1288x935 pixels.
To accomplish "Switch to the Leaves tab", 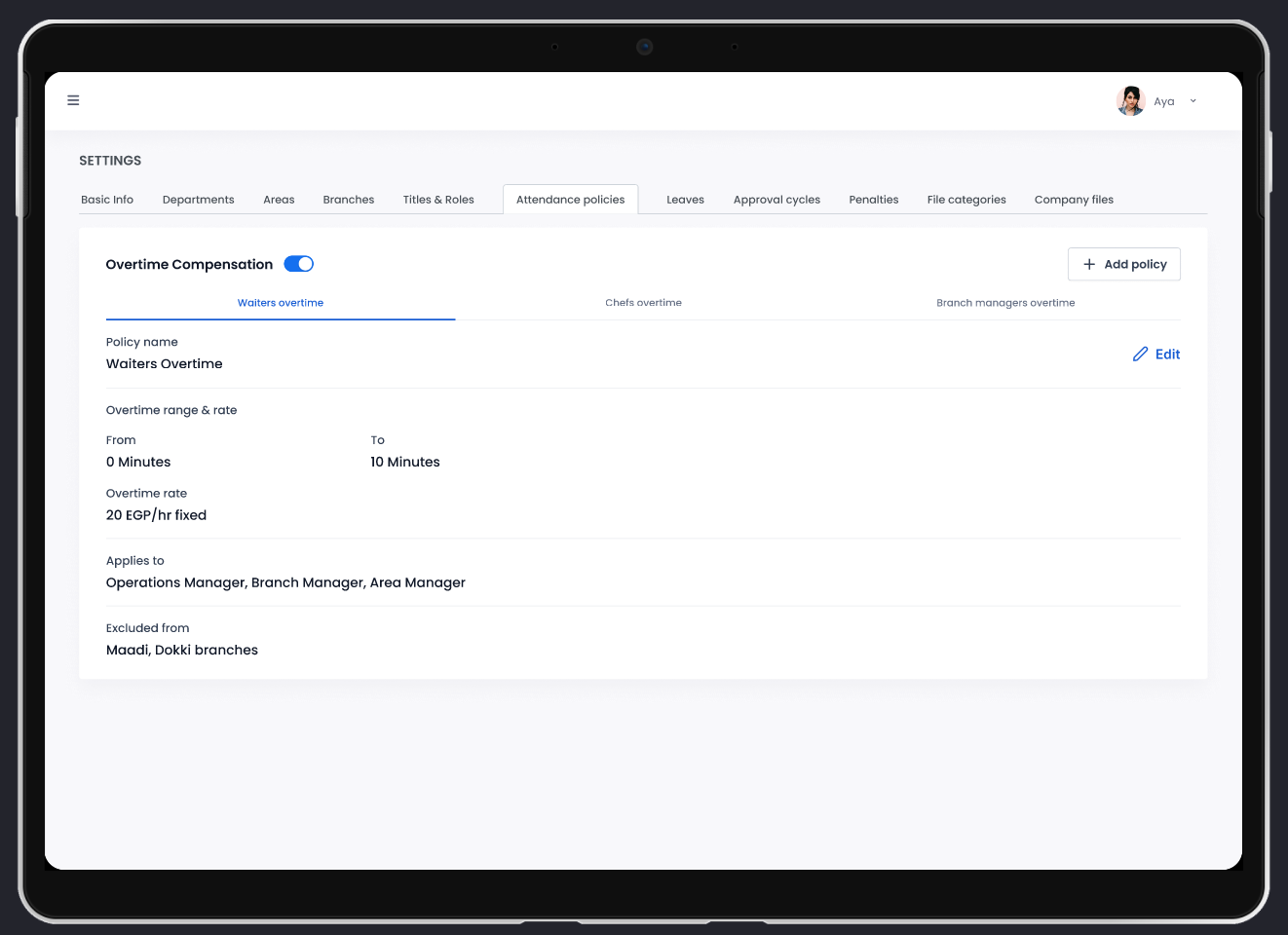I will point(685,200).
